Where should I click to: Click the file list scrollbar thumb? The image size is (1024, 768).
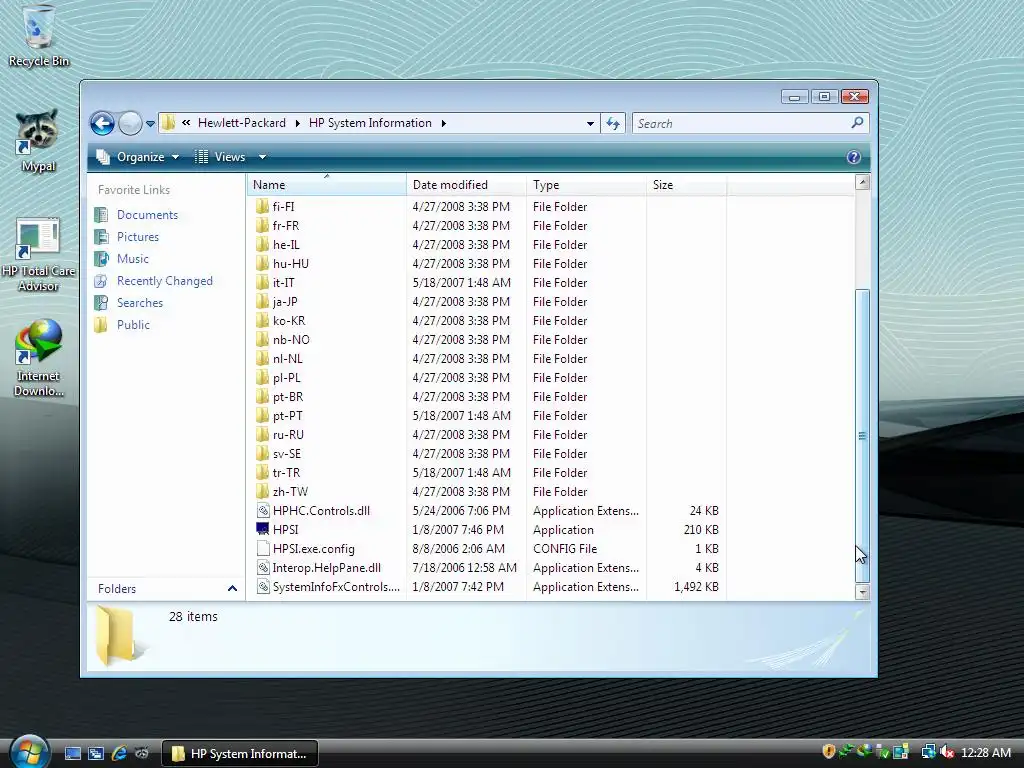click(x=862, y=436)
